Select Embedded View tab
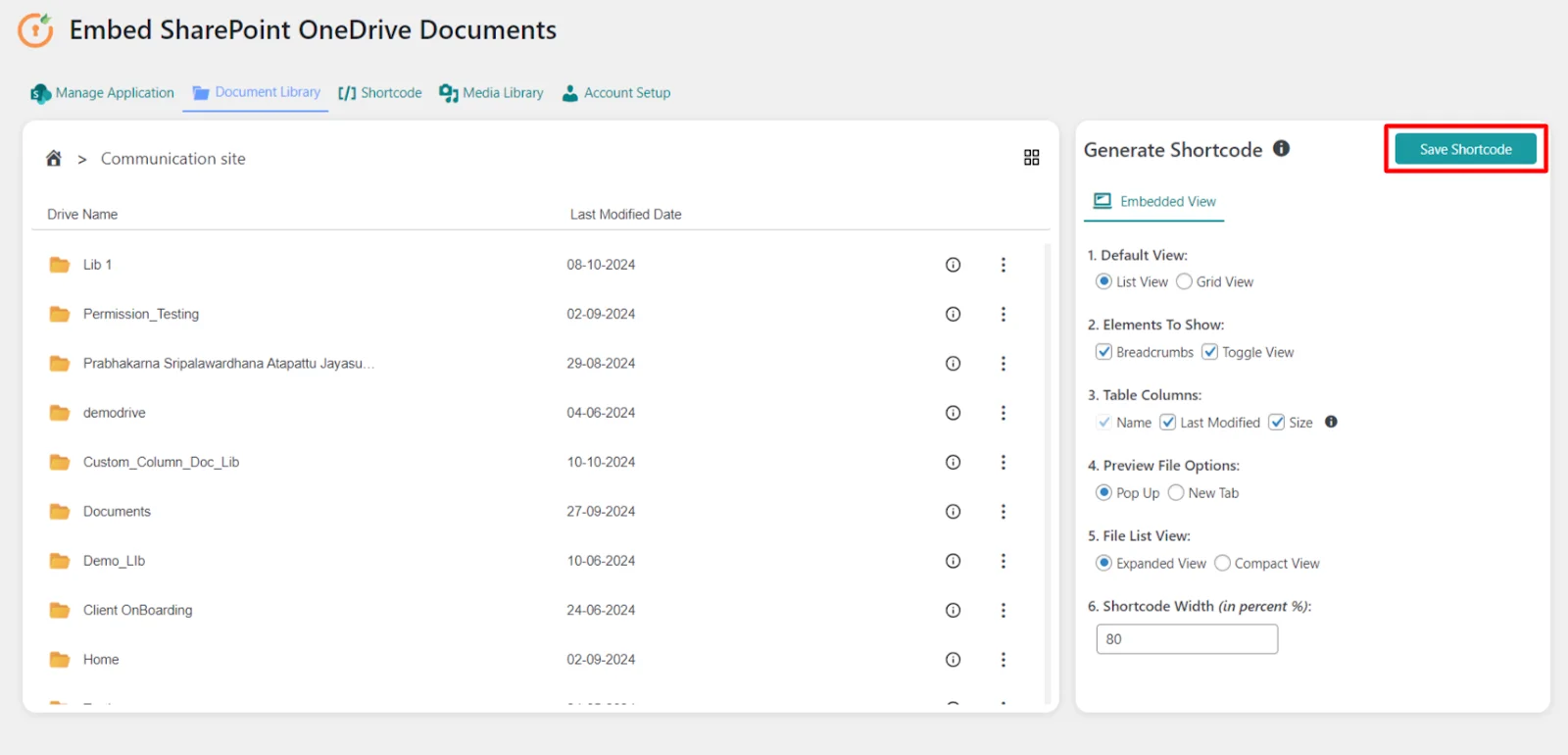This screenshot has width=1568, height=755. (1155, 201)
